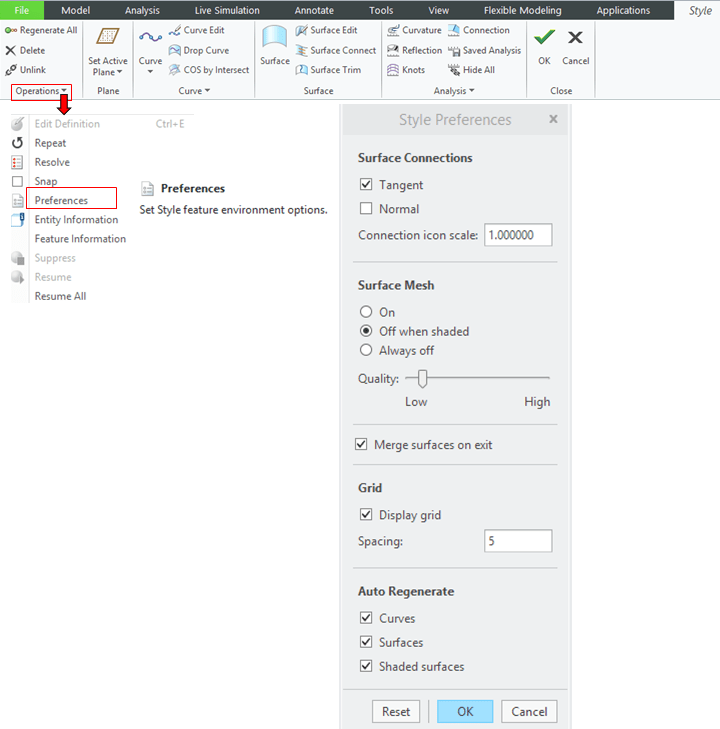
Task: Open the Curve Edit tool
Action: tap(176, 30)
